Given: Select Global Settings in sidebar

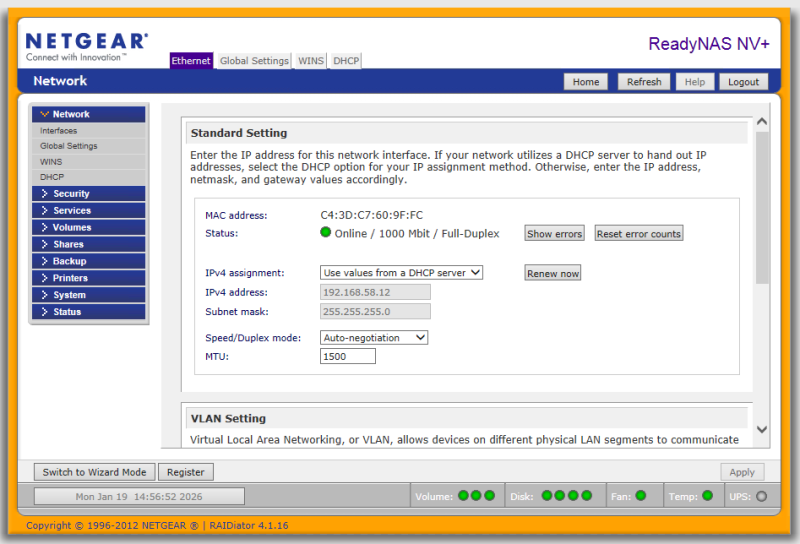Looking at the screenshot, I should 68,146.
